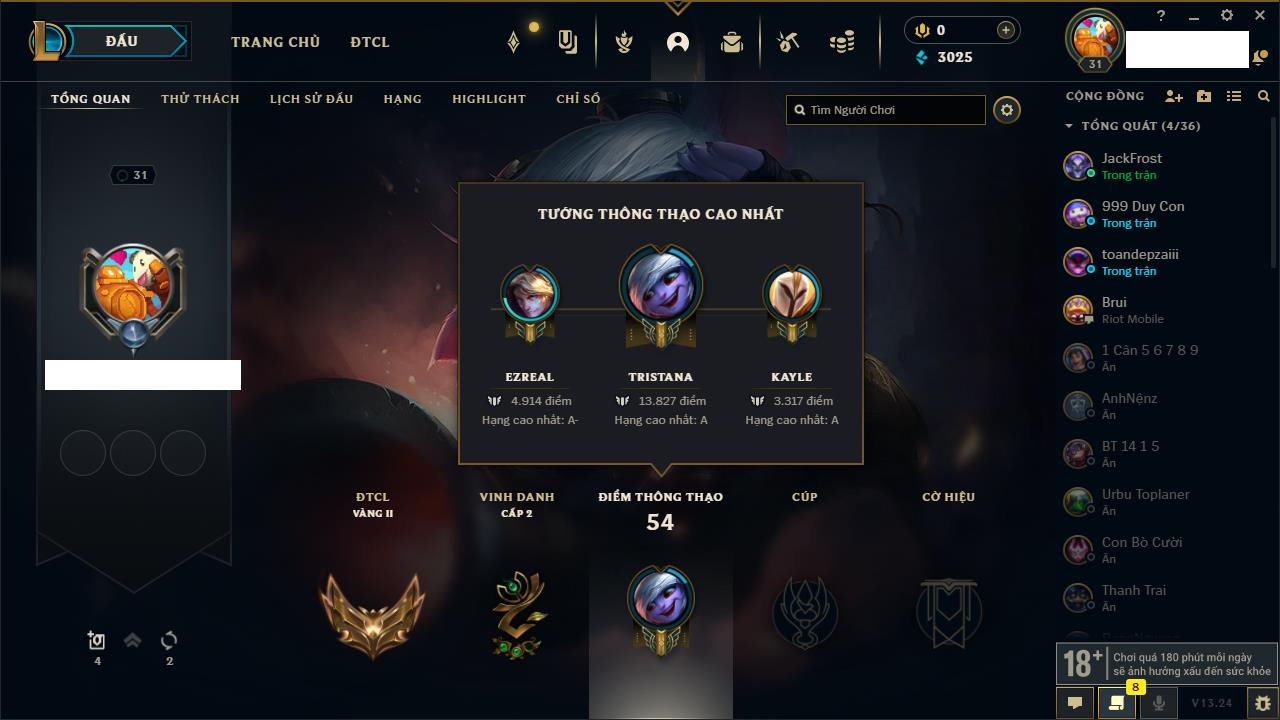Open the Clash trophy icon in top bar
The width and height of the screenshot is (1280, 720).
[624, 42]
